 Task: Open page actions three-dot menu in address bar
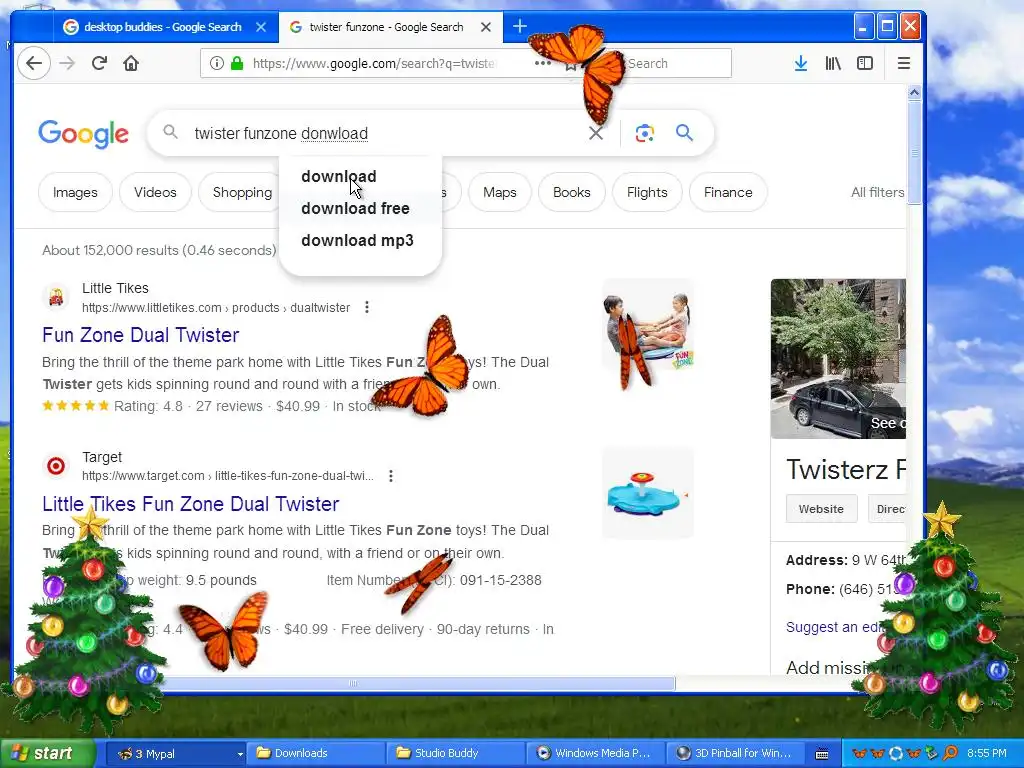[542, 63]
